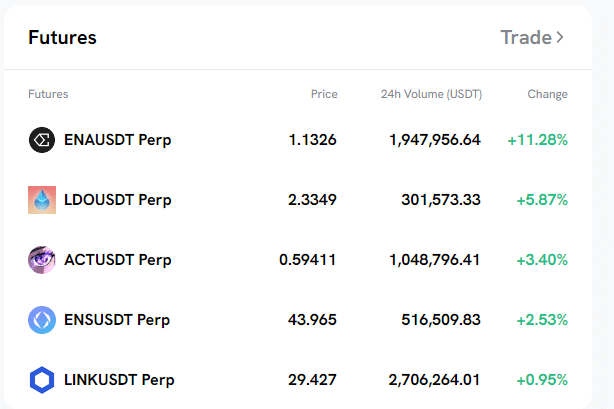614x409 pixels.
Task: Click the +11.28% change value
Action: coord(538,140)
